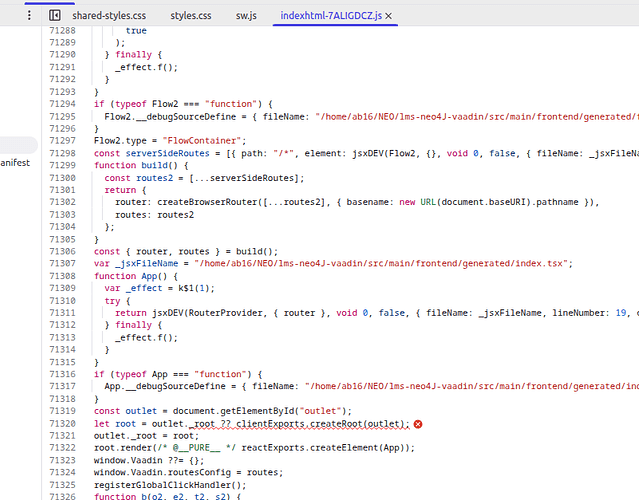Switch to the shared-styles.css tab

click(x=109, y=16)
